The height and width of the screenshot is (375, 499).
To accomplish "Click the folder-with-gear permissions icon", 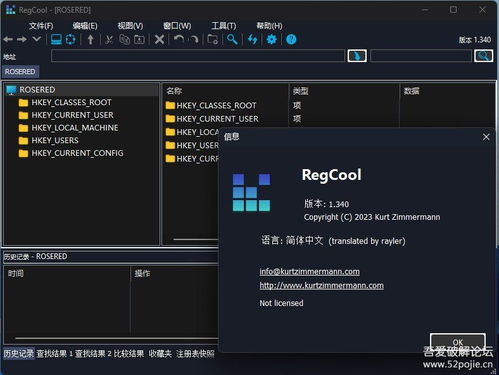I will pos(213,40).
